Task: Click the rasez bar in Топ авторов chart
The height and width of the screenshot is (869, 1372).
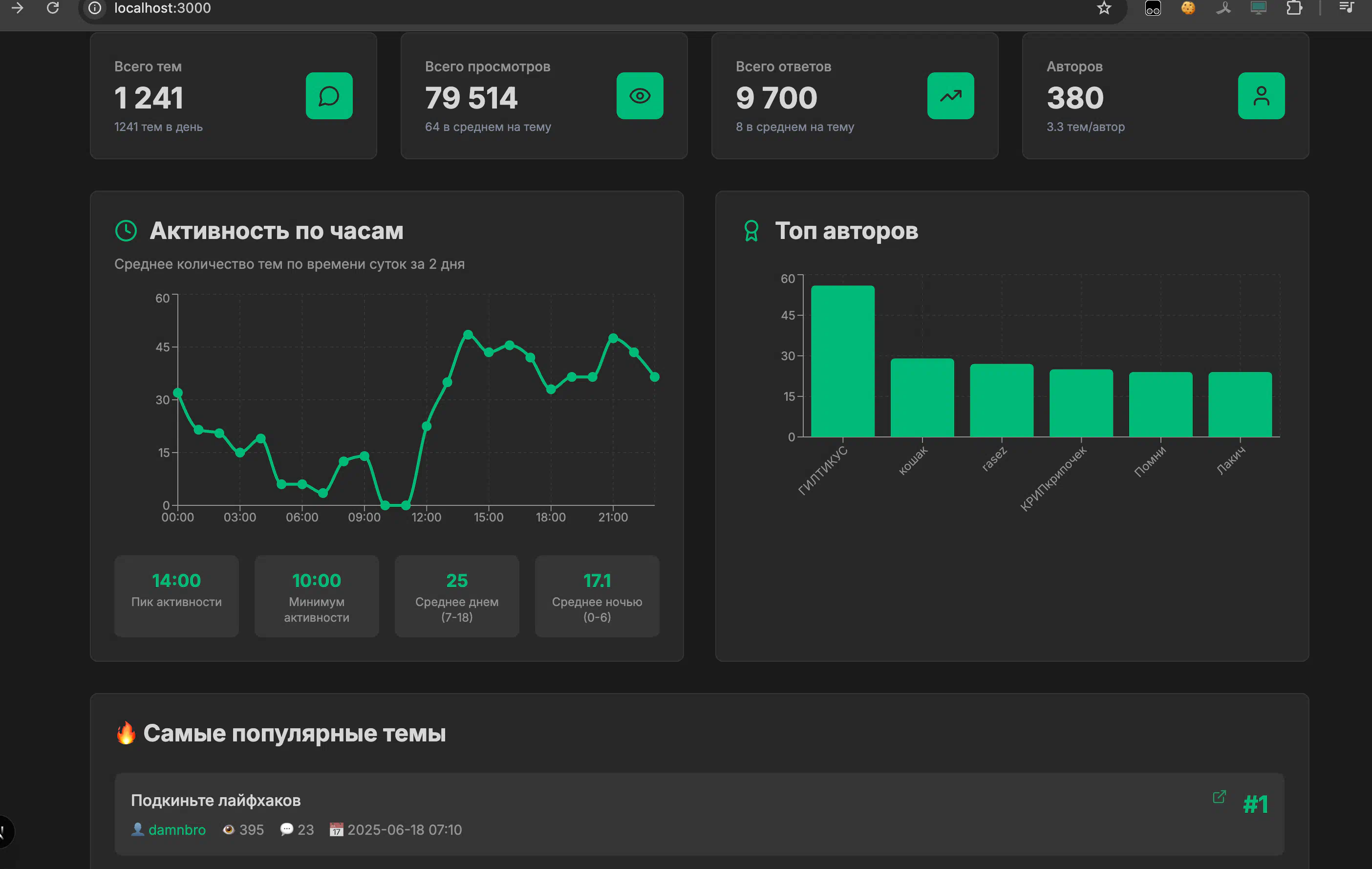Action: pyautogui.click(x=1002, y=401)
